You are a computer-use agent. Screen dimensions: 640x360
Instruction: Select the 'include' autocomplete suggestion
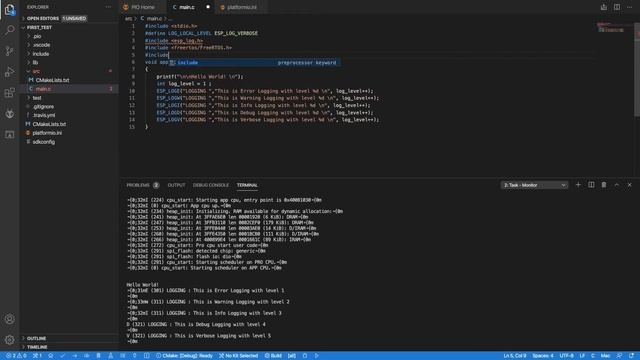point(254,62)
